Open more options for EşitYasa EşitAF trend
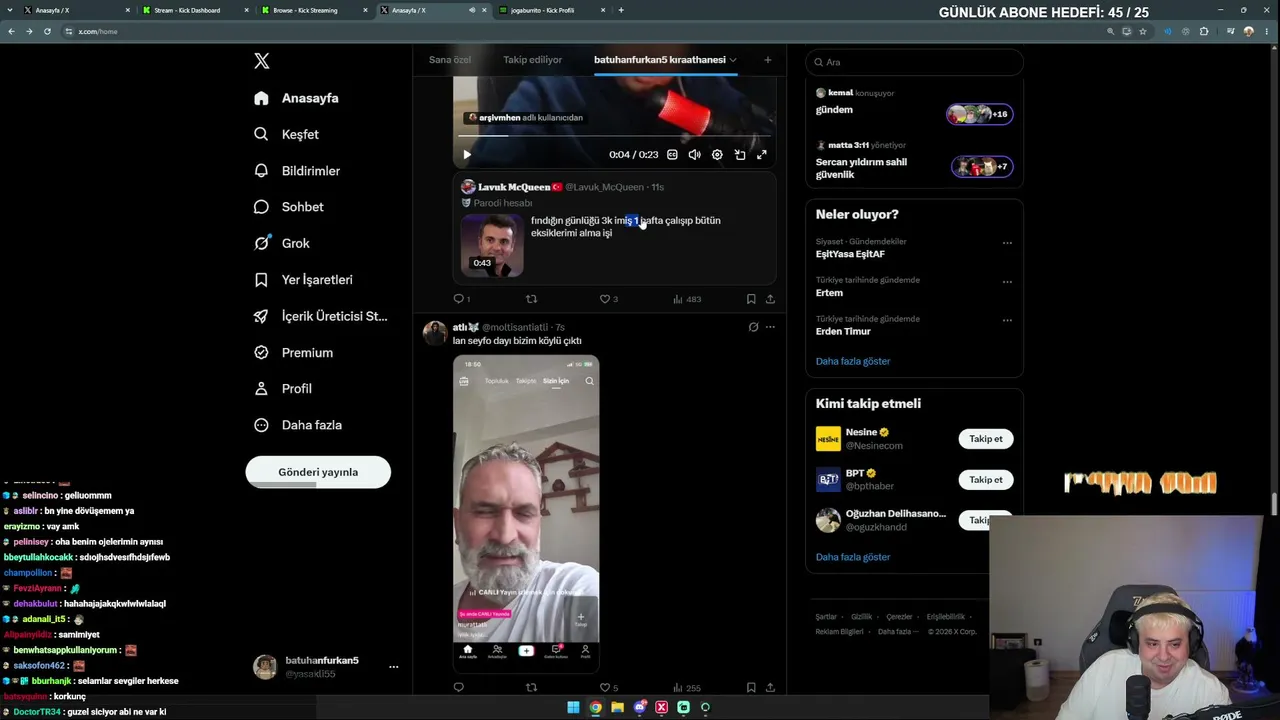This screenshot has height=720, width=1280. [1007, 243]
